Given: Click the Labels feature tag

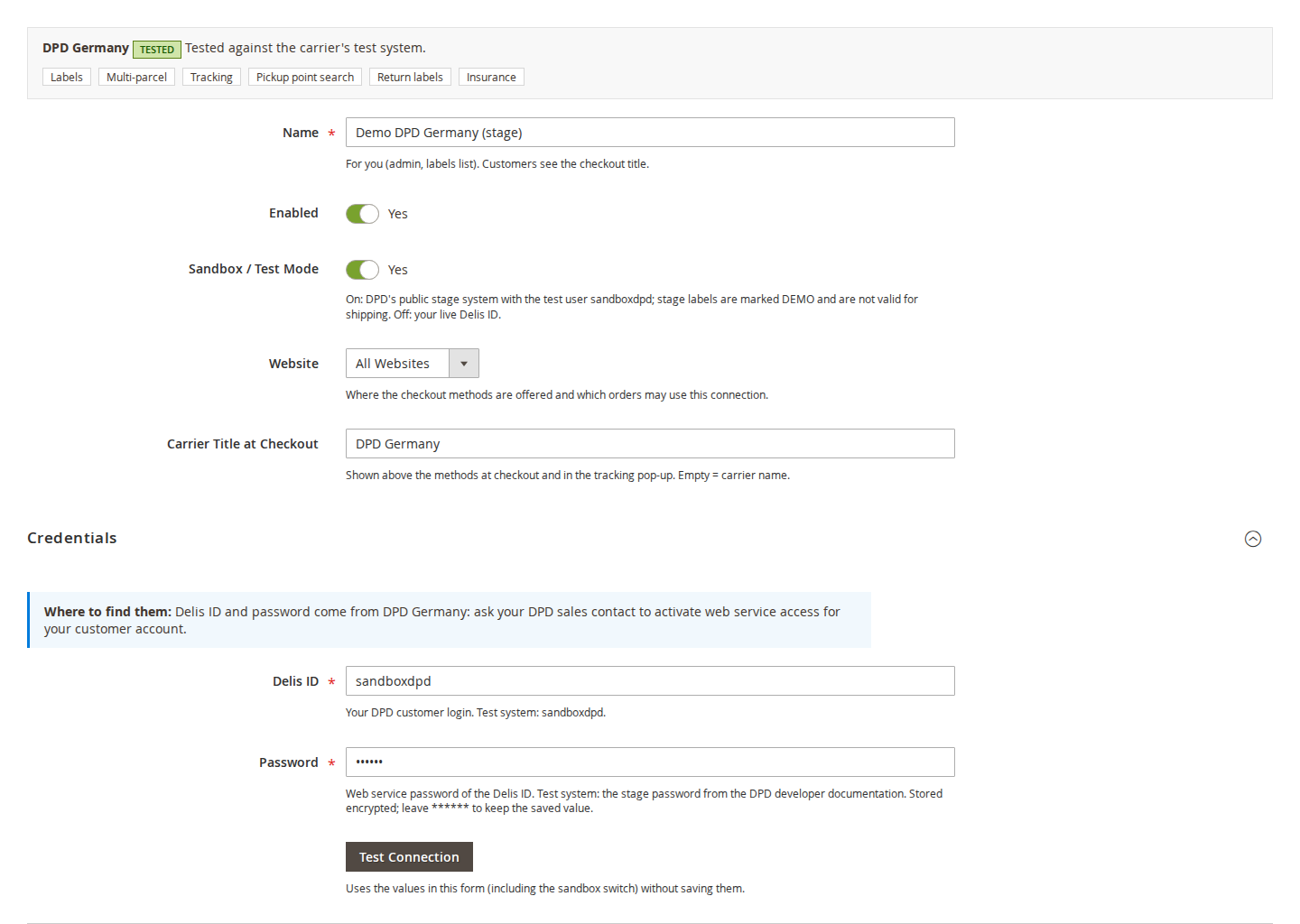Looking at the screenshot, I should pos(67,78).
